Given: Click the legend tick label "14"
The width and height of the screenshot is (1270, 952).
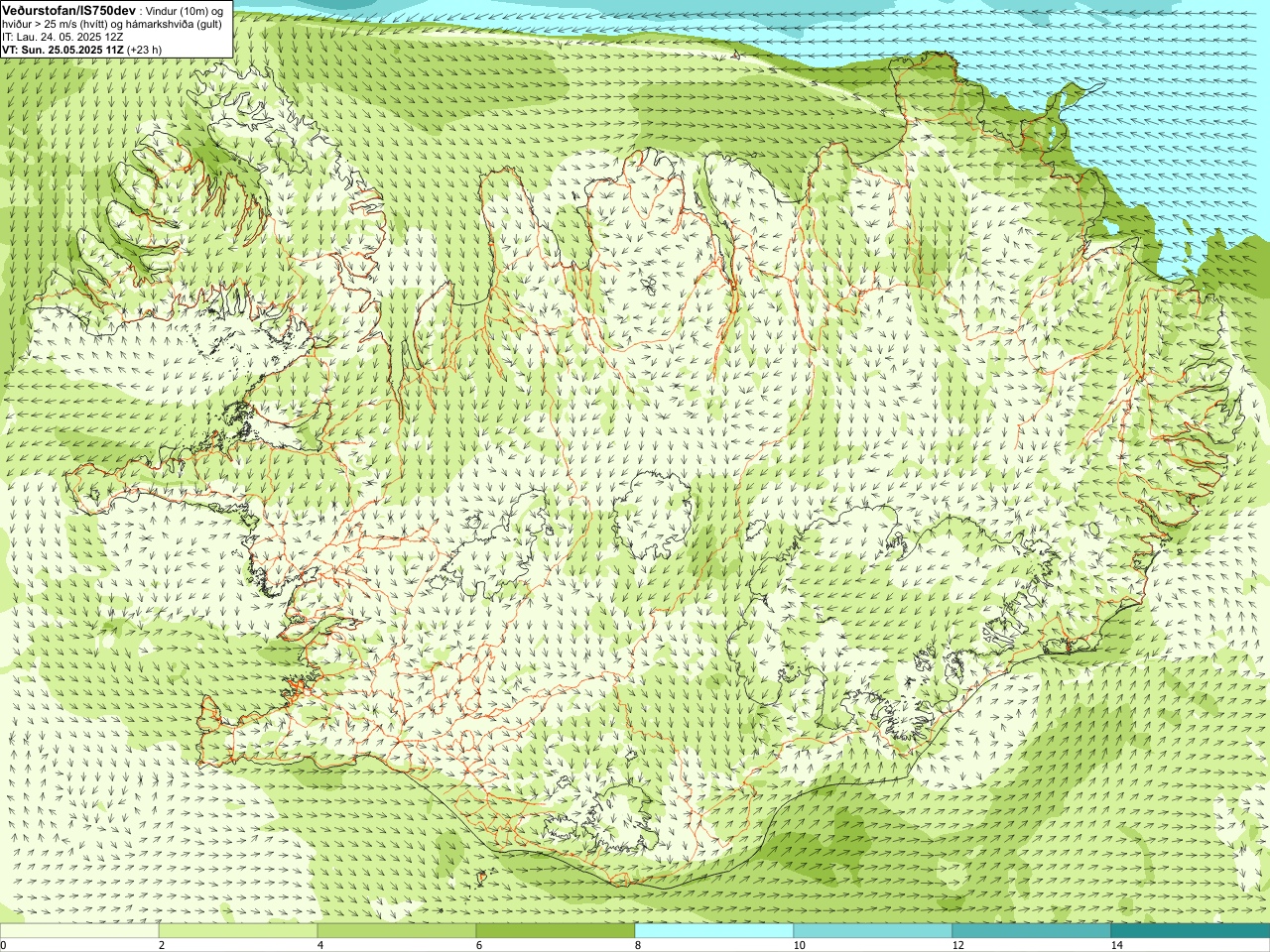Looking at the screenshot, I should point(1116,945).
